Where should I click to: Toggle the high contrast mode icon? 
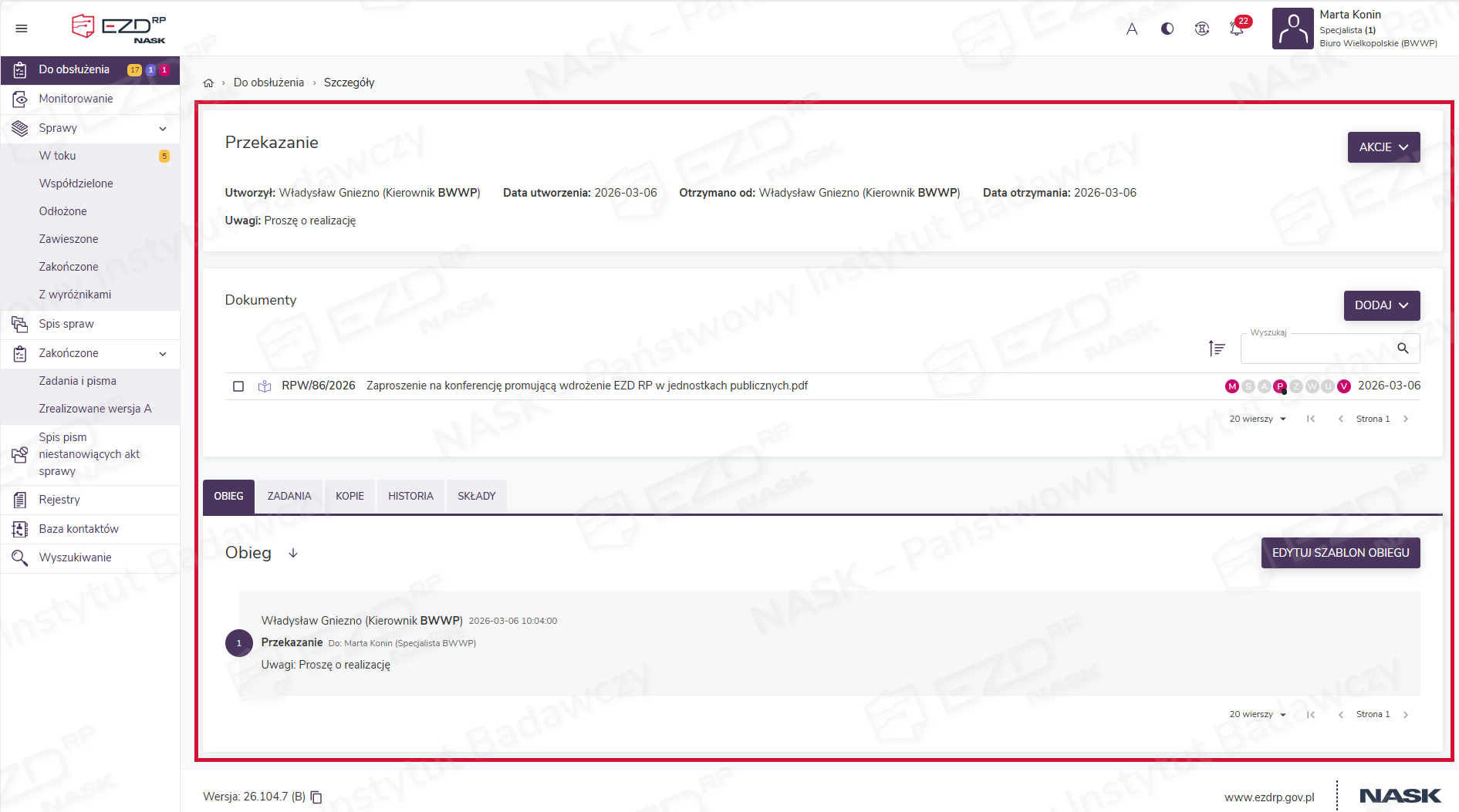click(1167, 29)
